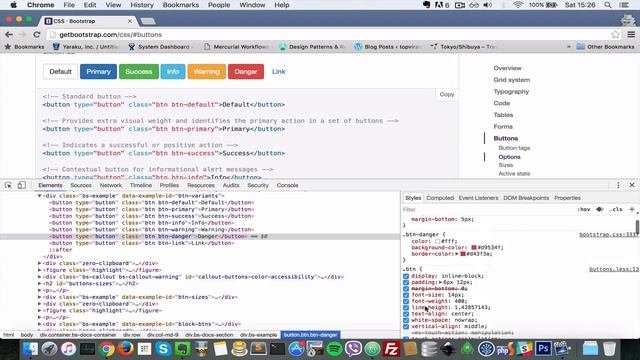Click the background-color #d9534f swatch
This screenshot has width=640, height=360.
(473, 247)
